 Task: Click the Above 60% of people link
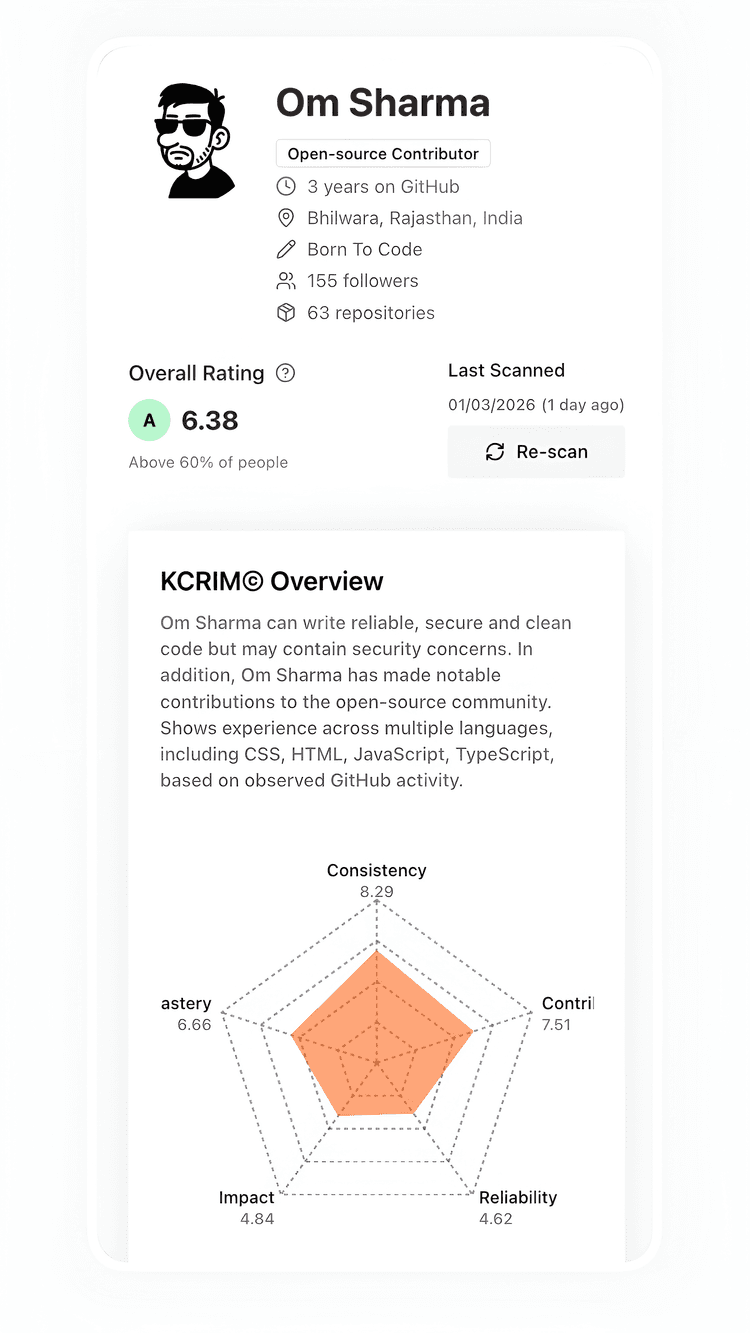[207, 462]
